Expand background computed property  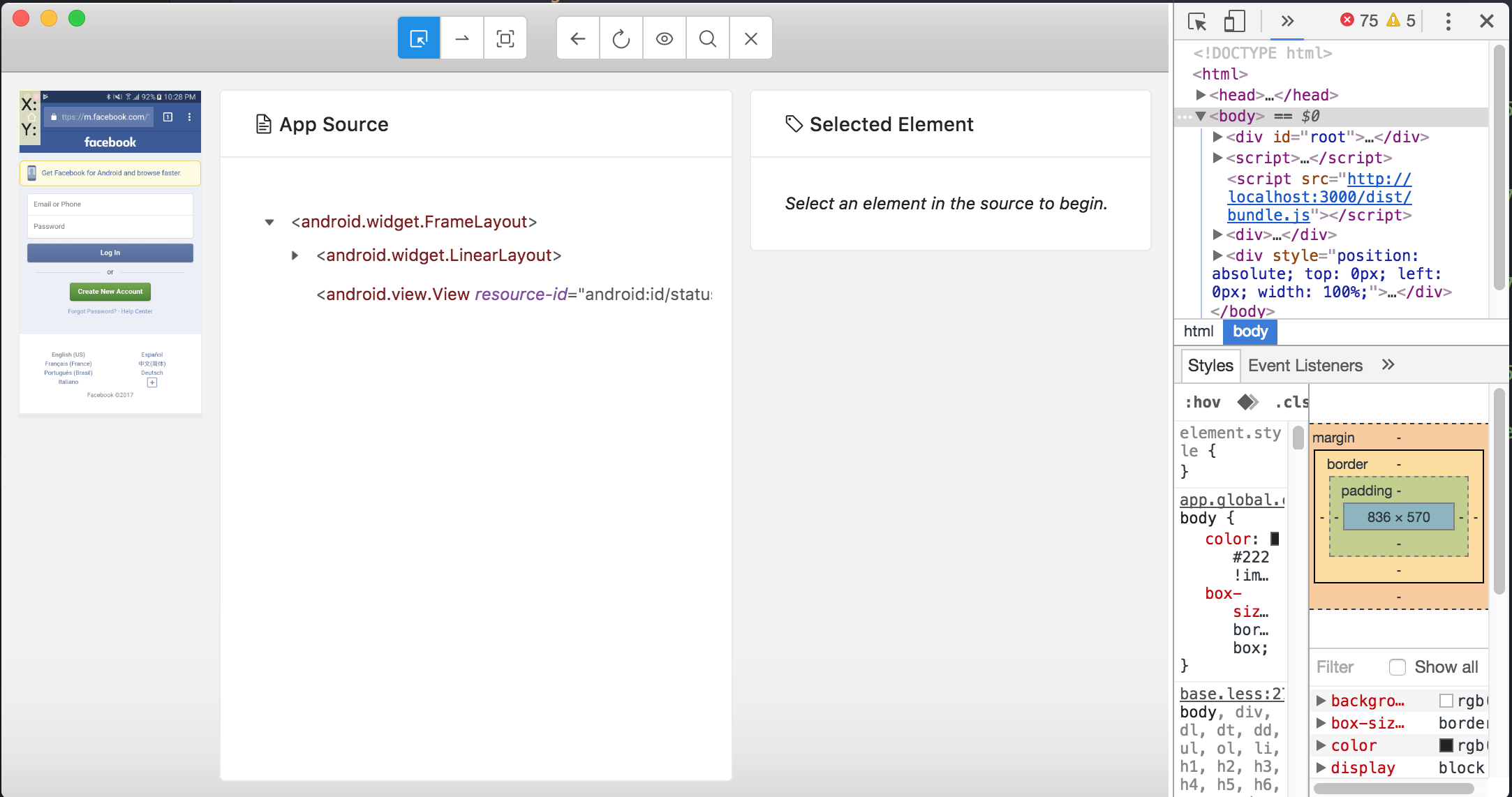[1321, 701]
